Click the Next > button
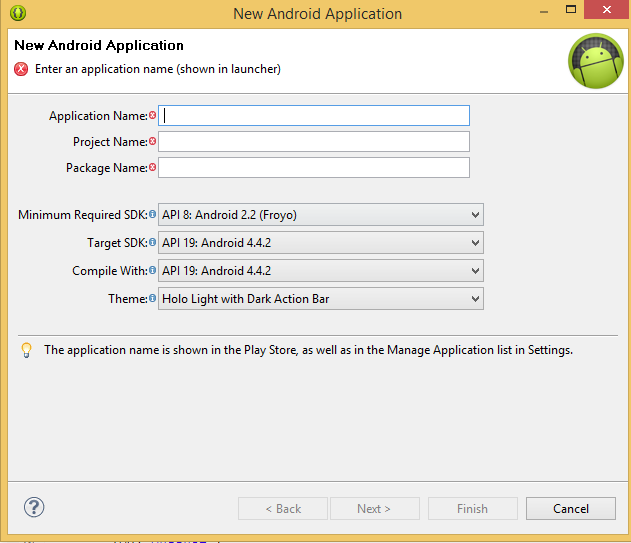 coord(375,509)
